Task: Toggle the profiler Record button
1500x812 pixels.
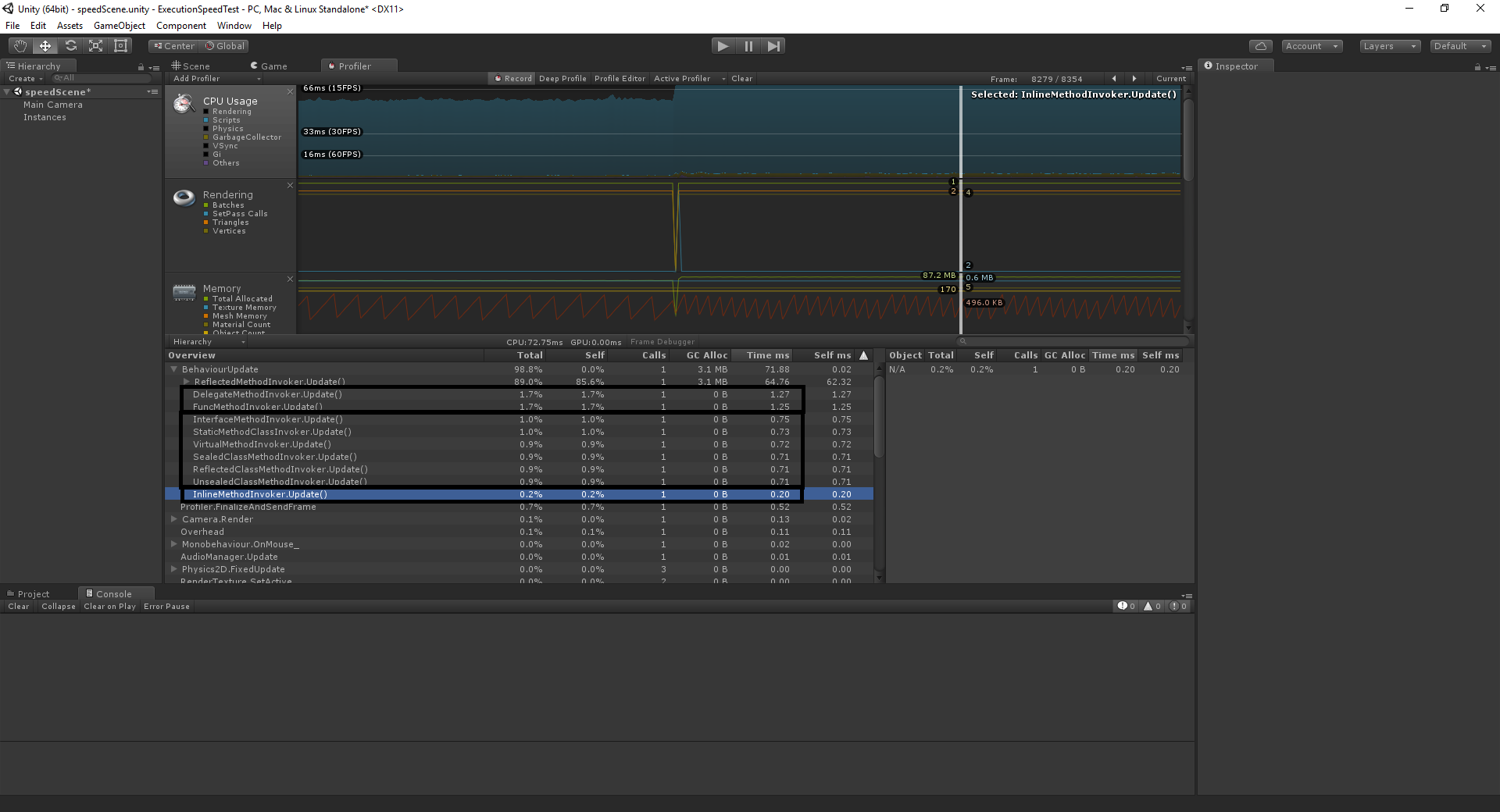Action: tap(513, 79)
